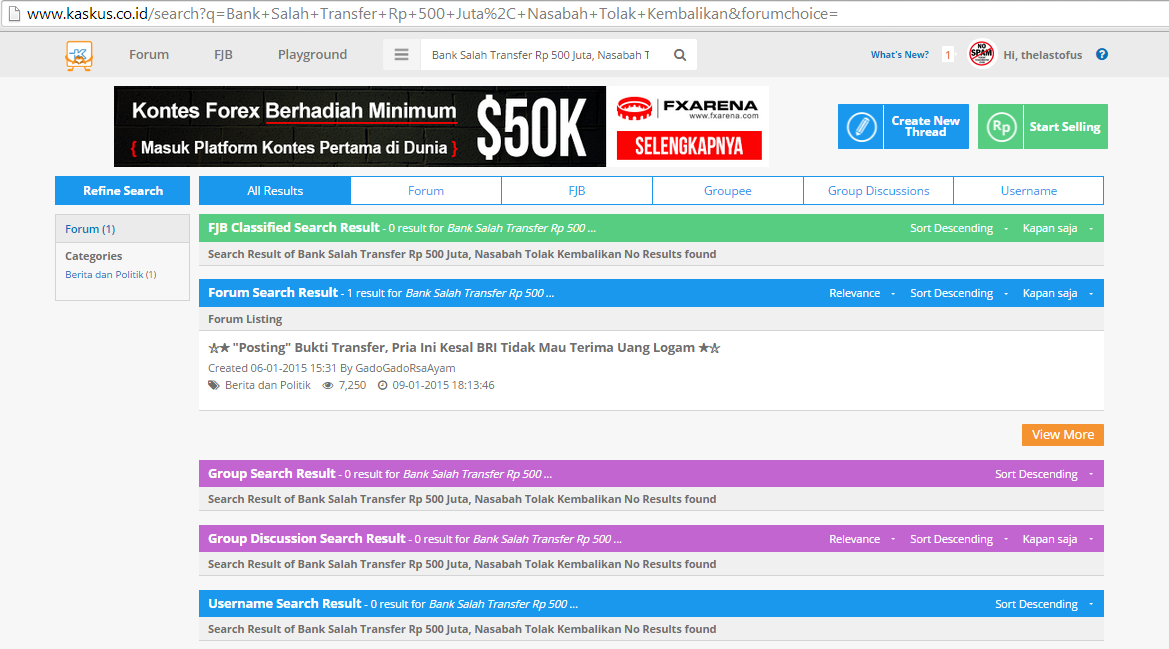Image resolution: width=1169 pixels, height=649 pixels.
Task: Click the Kaskus logo icon
Action: point(79,56)
